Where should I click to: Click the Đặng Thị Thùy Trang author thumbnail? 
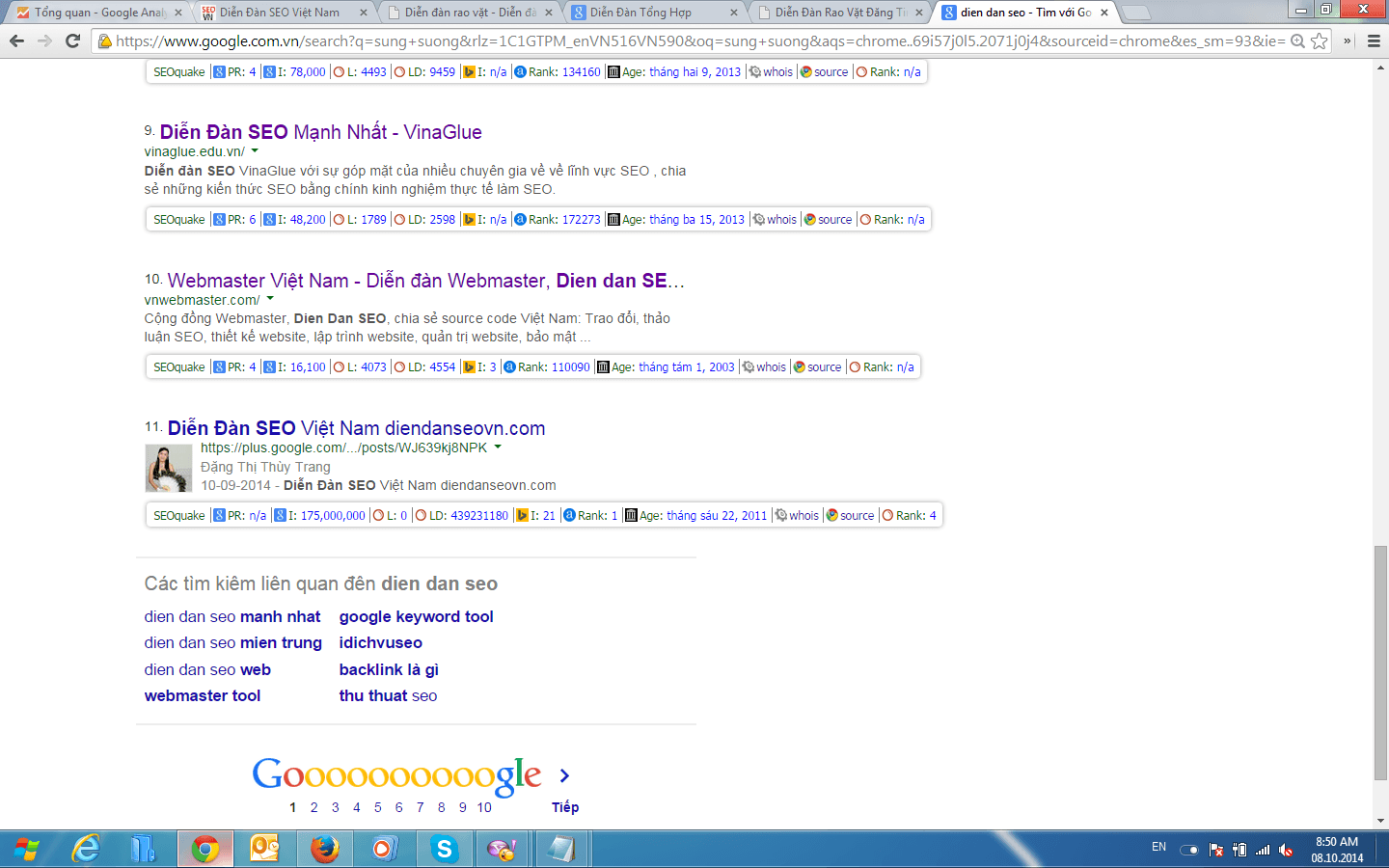pos(168,468)
